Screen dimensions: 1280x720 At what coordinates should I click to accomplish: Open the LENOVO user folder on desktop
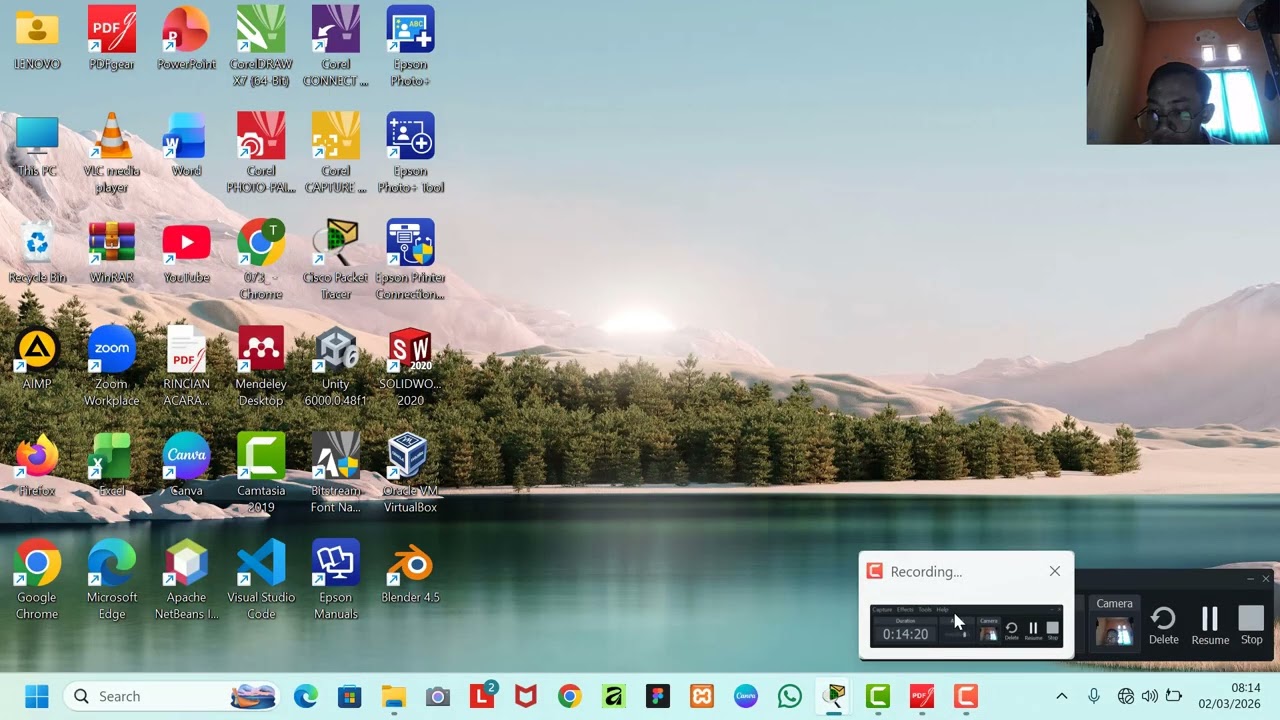pos(37,38)
